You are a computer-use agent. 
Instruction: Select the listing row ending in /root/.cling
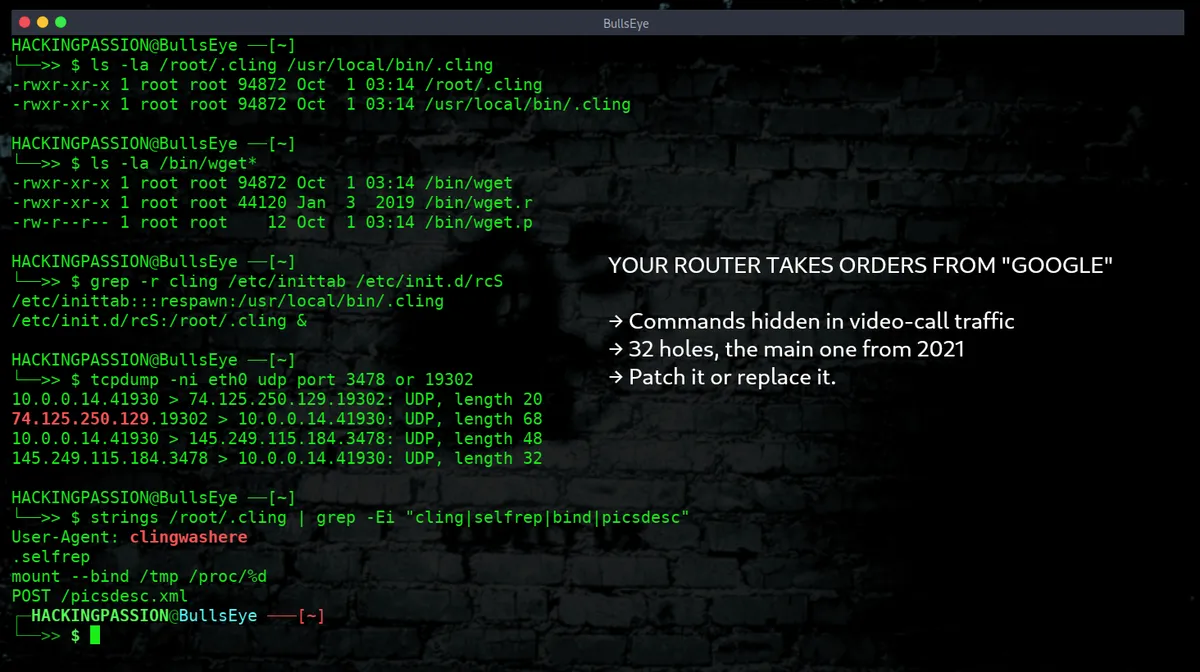[x=277, y=85]
